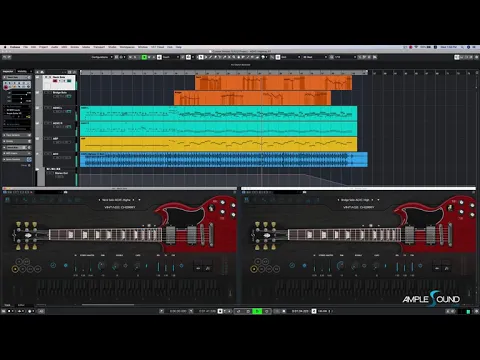Mute the Bridge Solo track
480x360 pixels.
point(46,92)
